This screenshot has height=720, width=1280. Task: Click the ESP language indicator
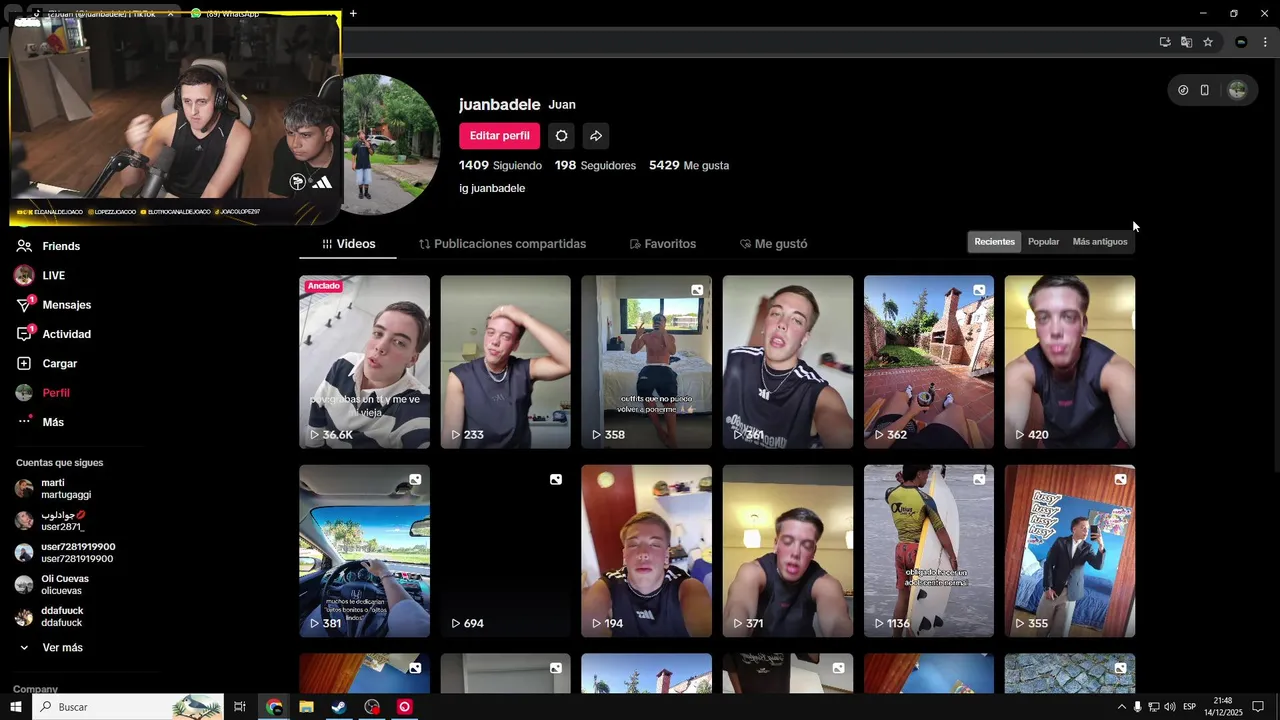coord(1190,707)
